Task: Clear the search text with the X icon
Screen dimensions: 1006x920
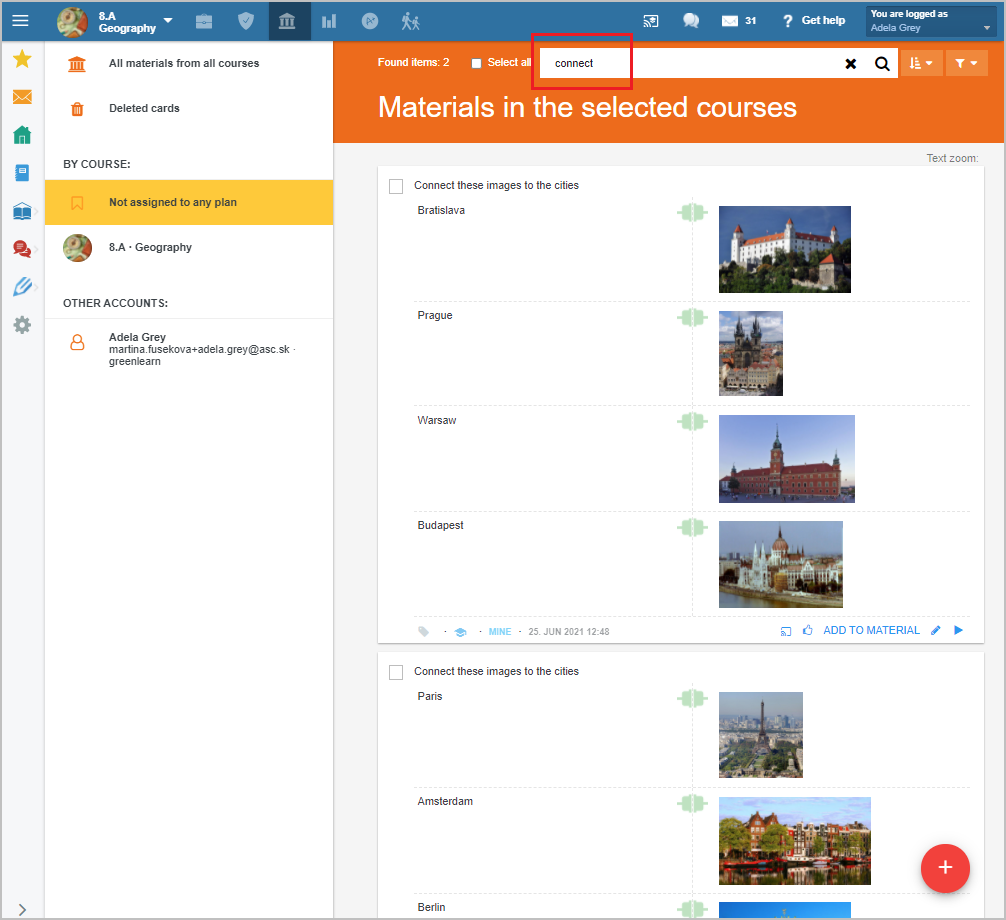Action: click(x=851, y=64)
